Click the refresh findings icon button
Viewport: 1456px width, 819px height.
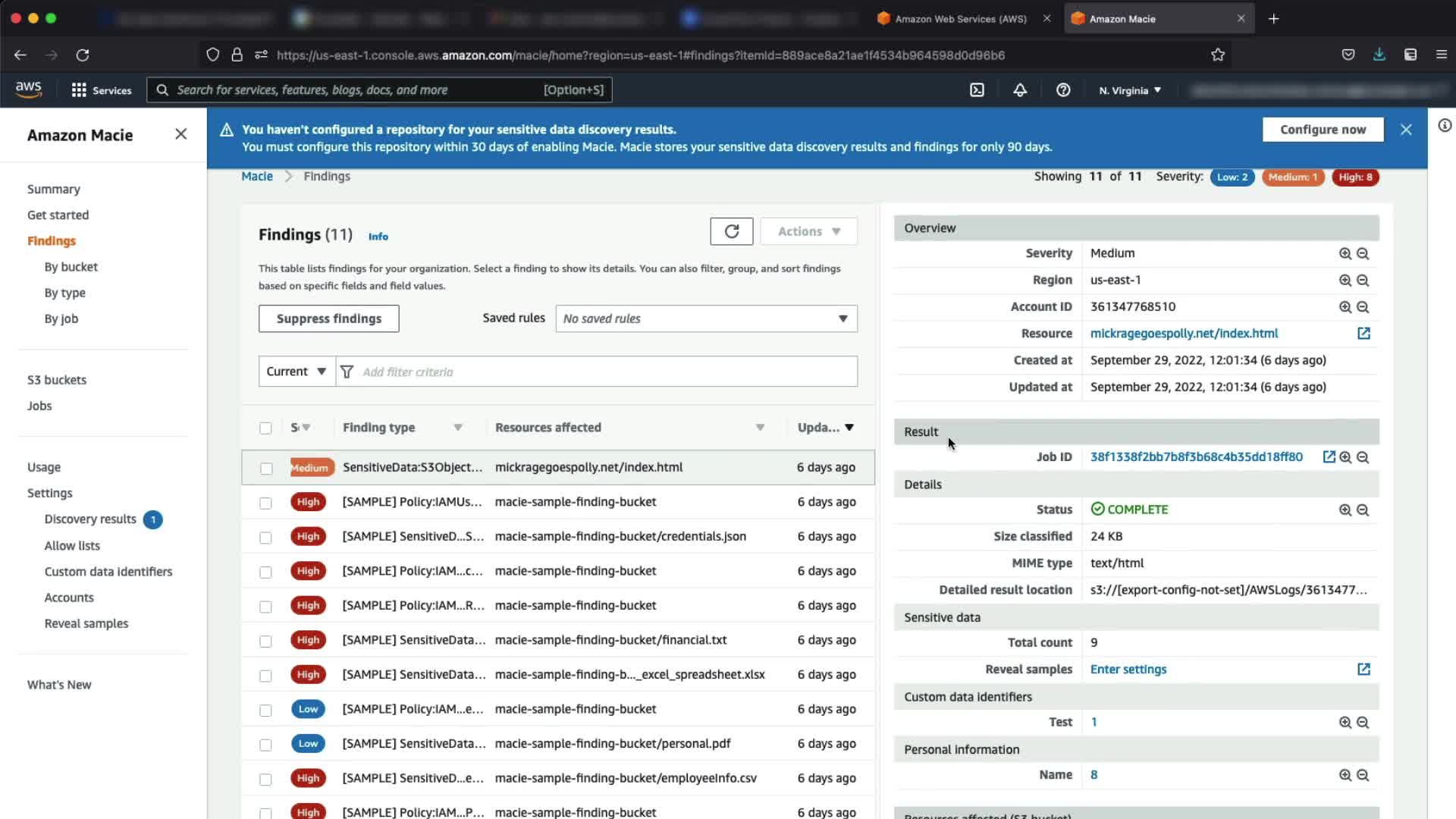point(731,231)
